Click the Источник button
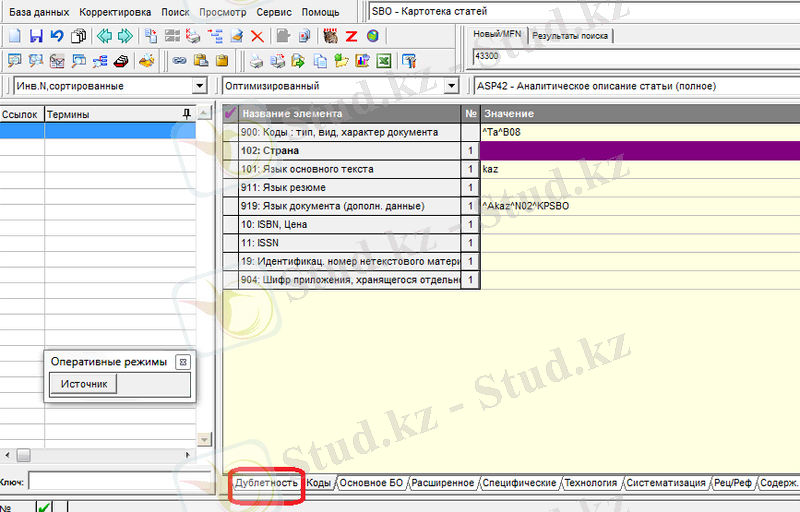Image resolution: width=800 pixels, height=512 pixels. (x=84, y=384)
